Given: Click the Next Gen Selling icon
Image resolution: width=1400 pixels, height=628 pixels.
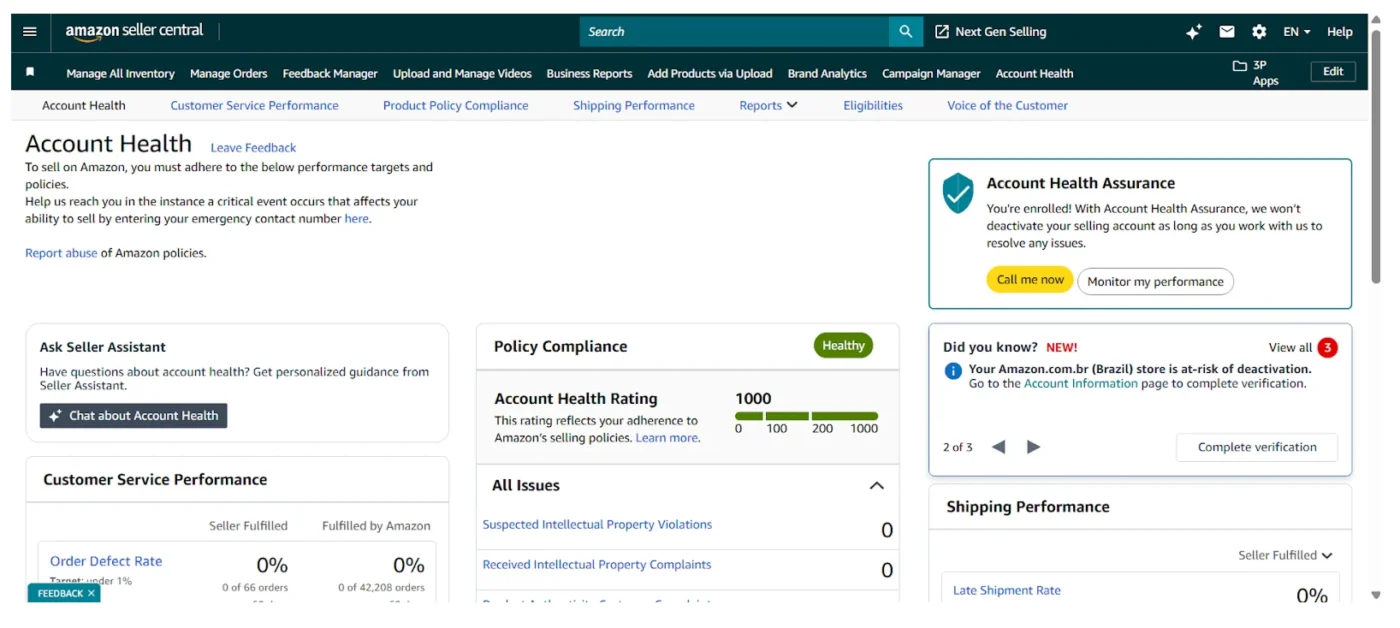Looking at the screenshot, I should point(941,31).
